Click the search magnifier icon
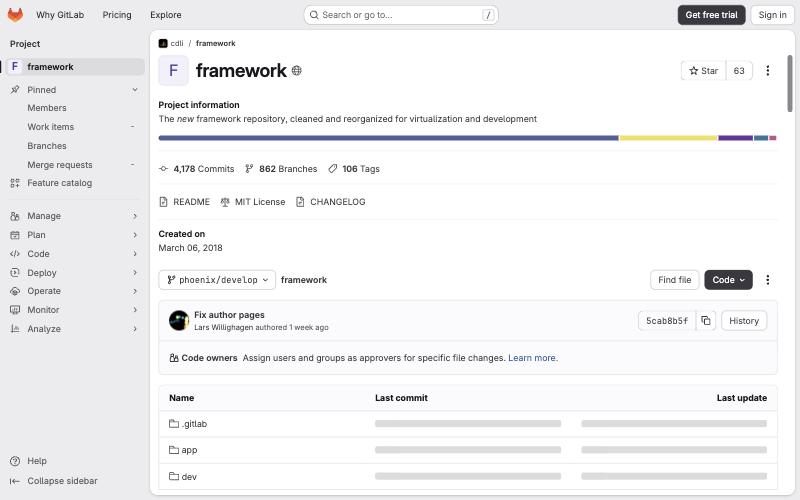This screenshot has width=800, height=500. 314,15
